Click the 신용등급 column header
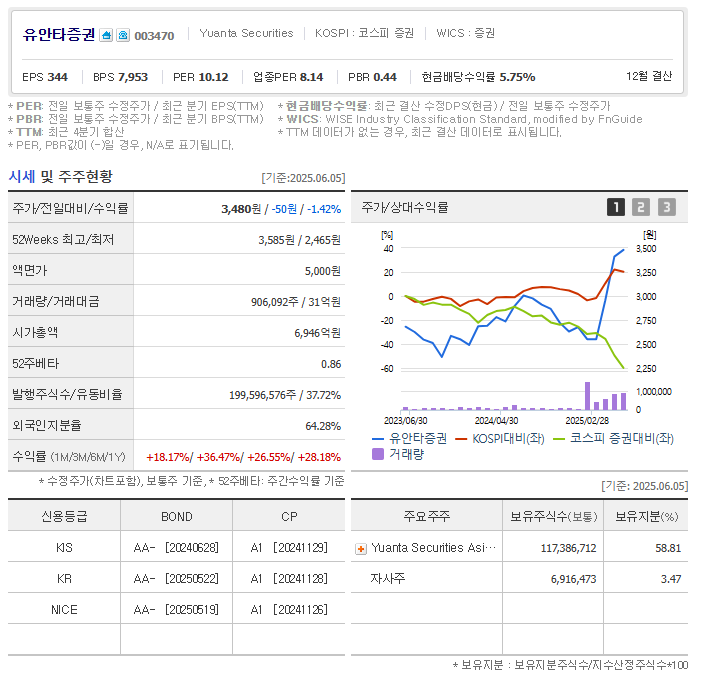706x682 pixels. [x=64, y=516]
